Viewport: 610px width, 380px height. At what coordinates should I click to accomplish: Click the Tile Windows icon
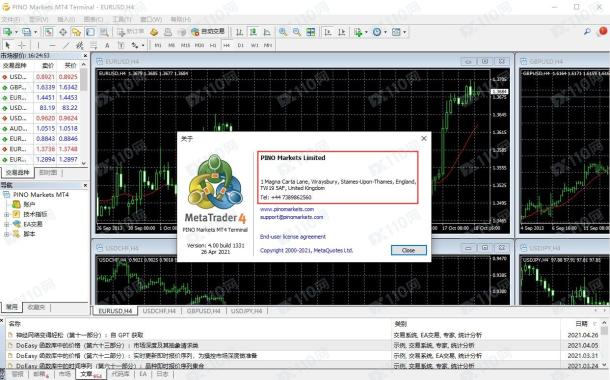point(310,32)
